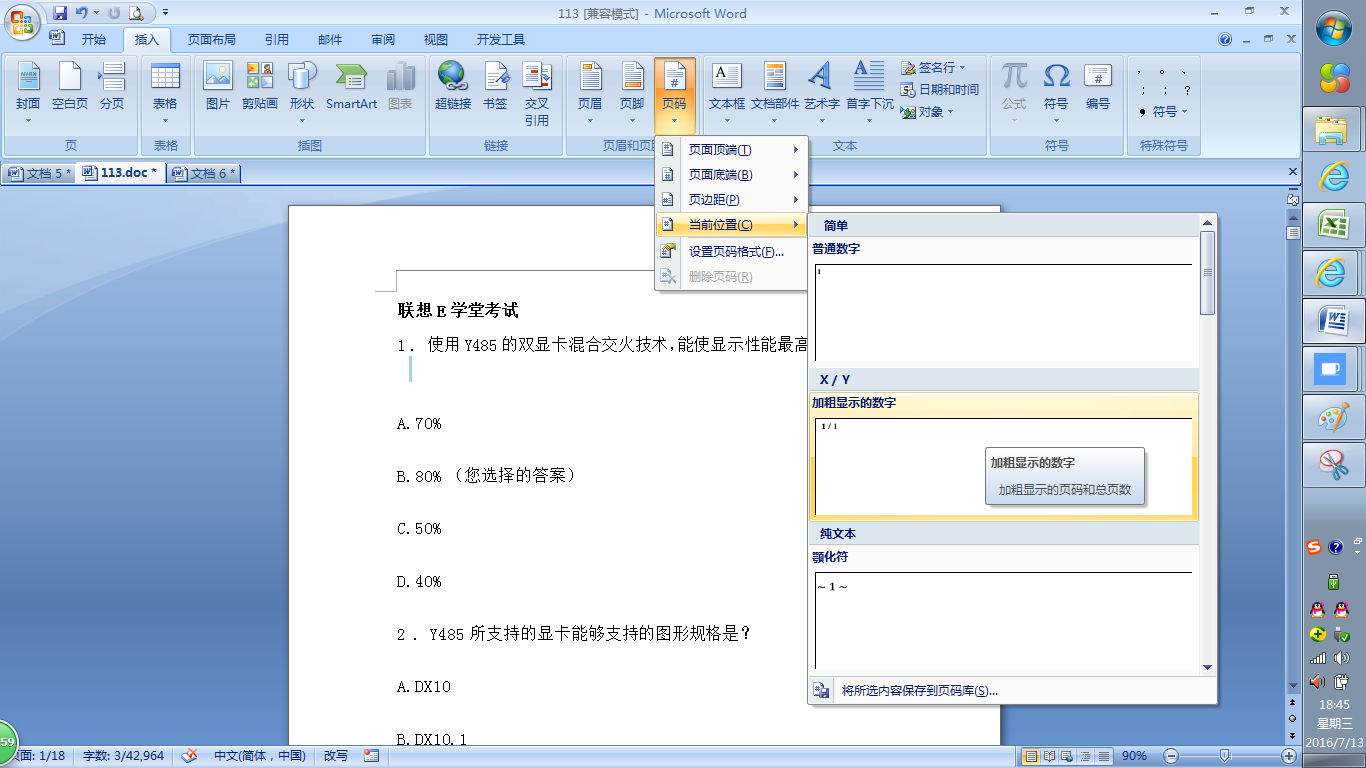Switch to the Review (审阅) tab
Viewport: 1366px width, 768px height.
[383, 40]
